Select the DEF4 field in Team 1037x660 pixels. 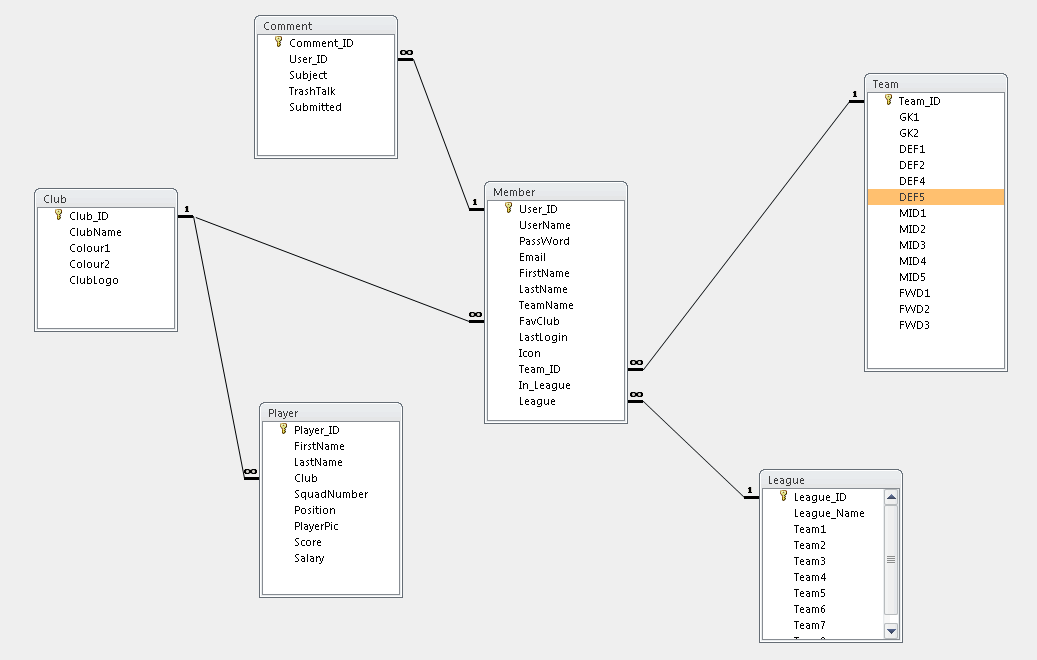point(912,181)
